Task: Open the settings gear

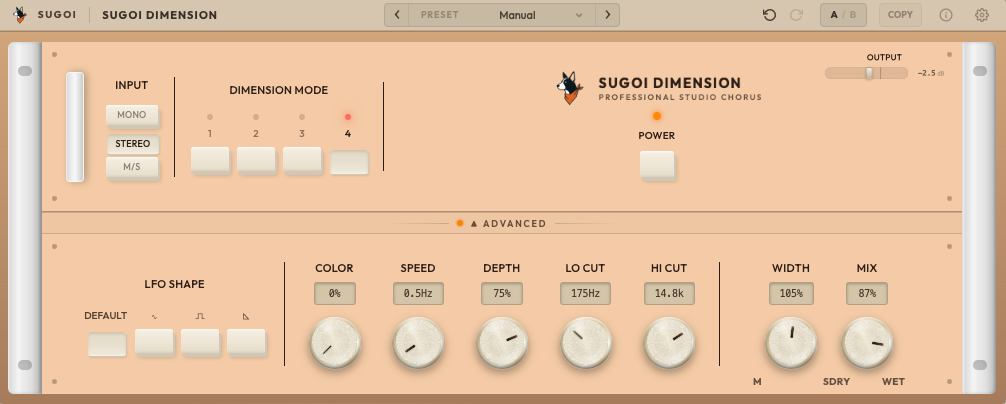Action: pyautogui.click(x=982, y=15)
